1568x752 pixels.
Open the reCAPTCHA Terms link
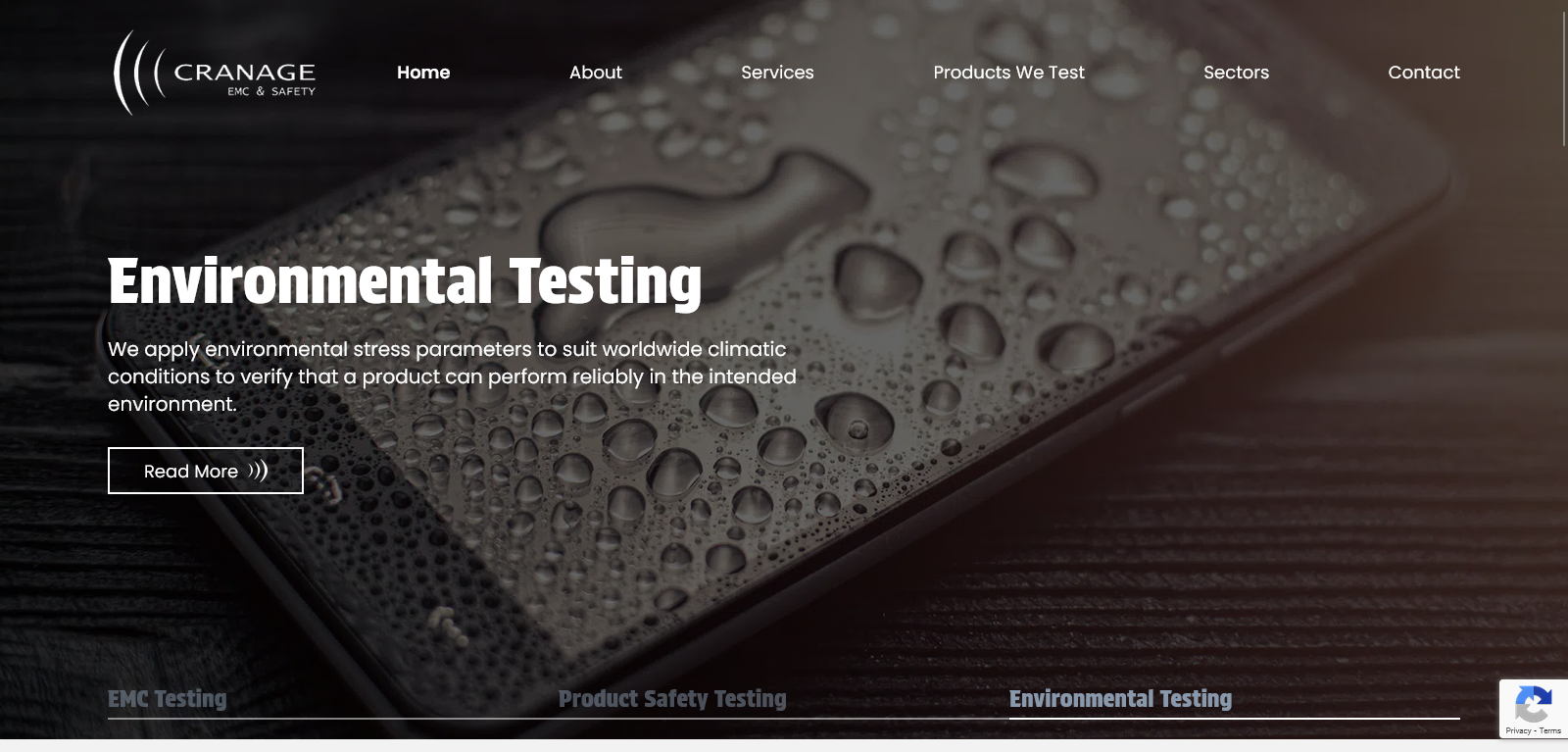tap(1550, 731)
